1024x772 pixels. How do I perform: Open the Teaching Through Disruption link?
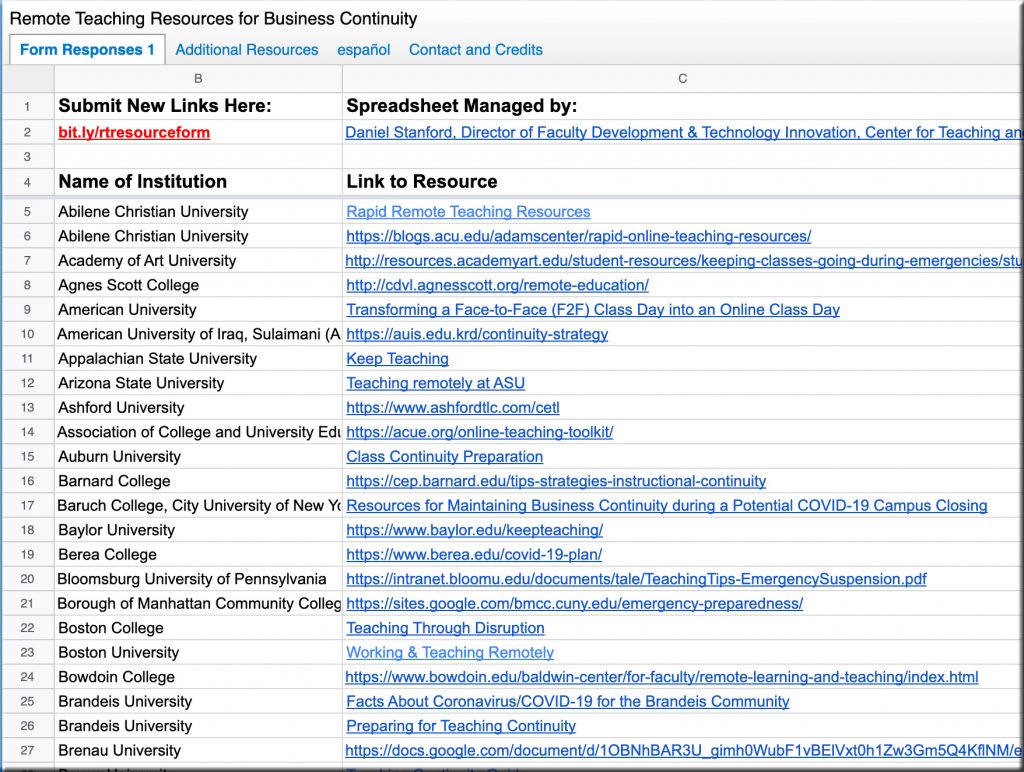(445, 628)
